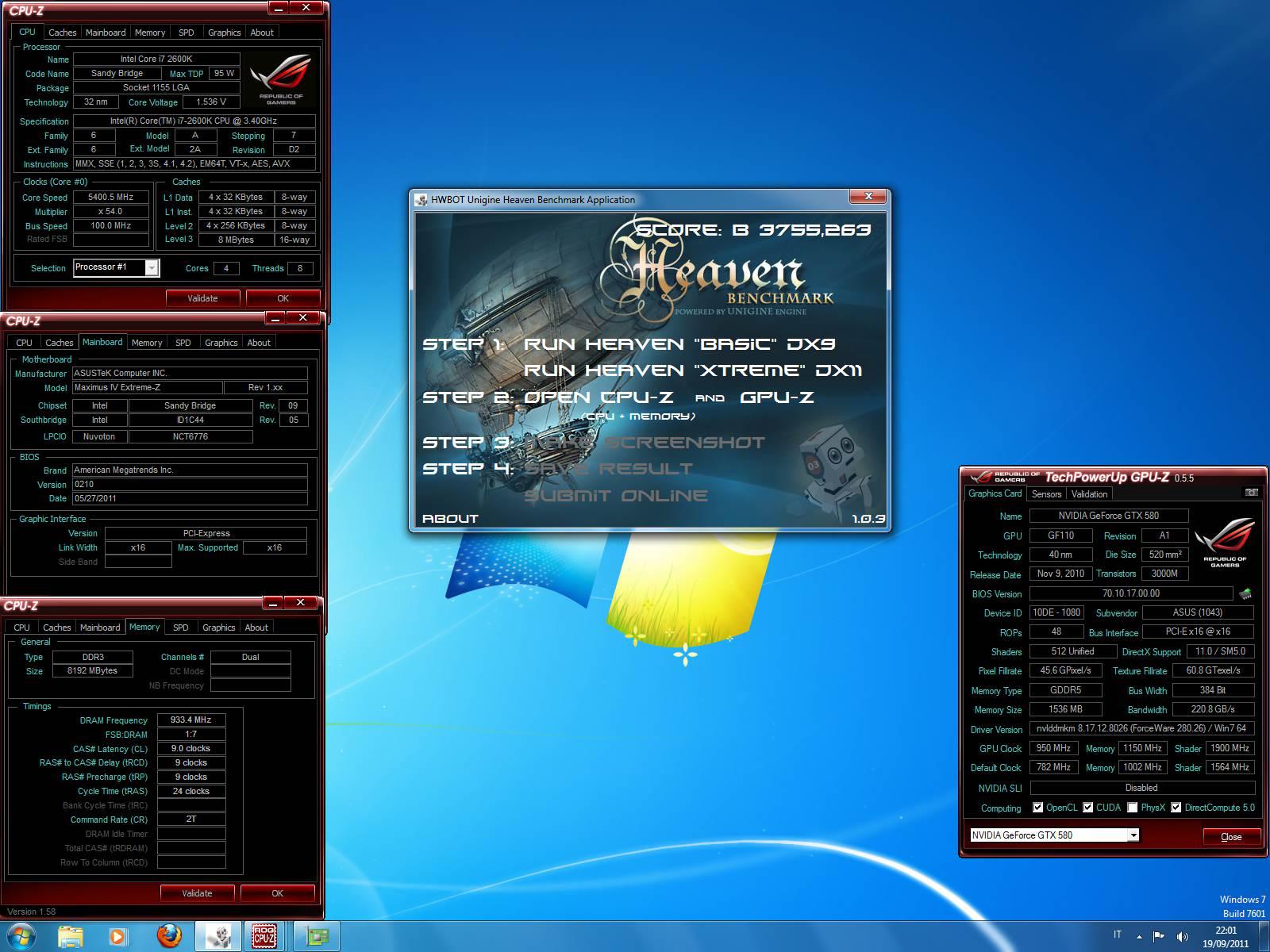Viewport: 1270px width, 952px height.
Task: Toggle the DirectCompute 5.0 checkbox
Action: 1176,808
